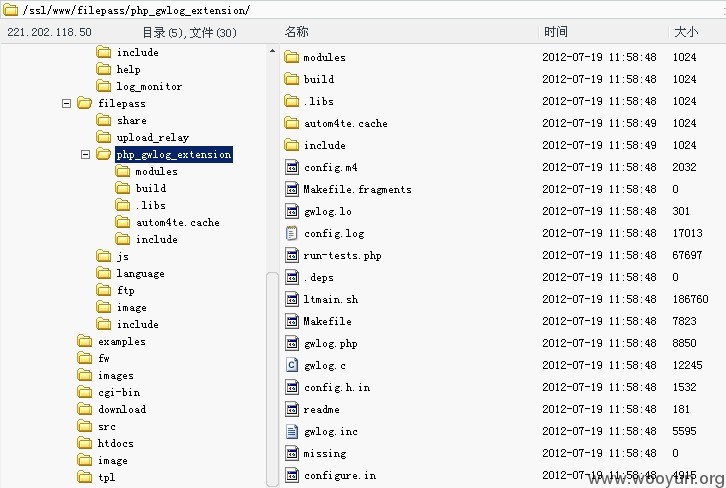726x488 pixels.
Task: Select the language folder in tree
Action: tap(140, 274)
